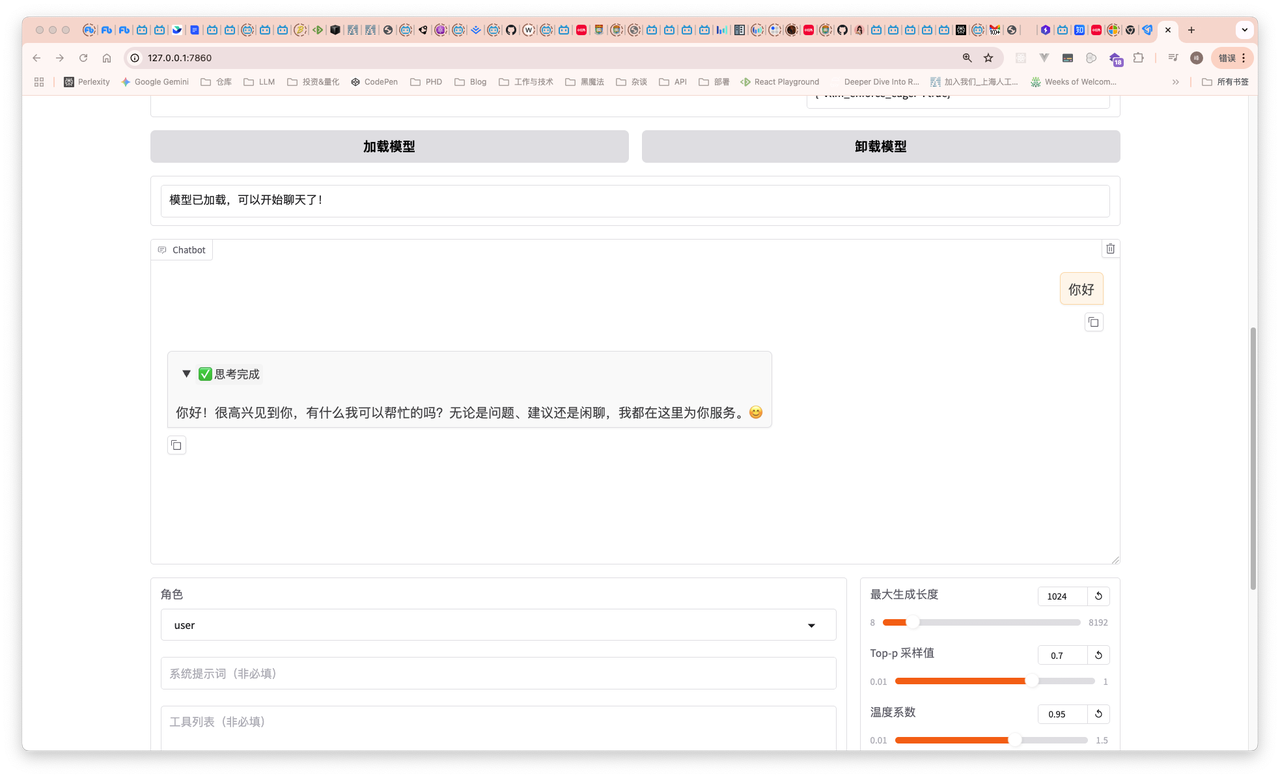View site information icon beside the URL
Viewport: 1280px width, 778px height.
[x=135, y=58]
